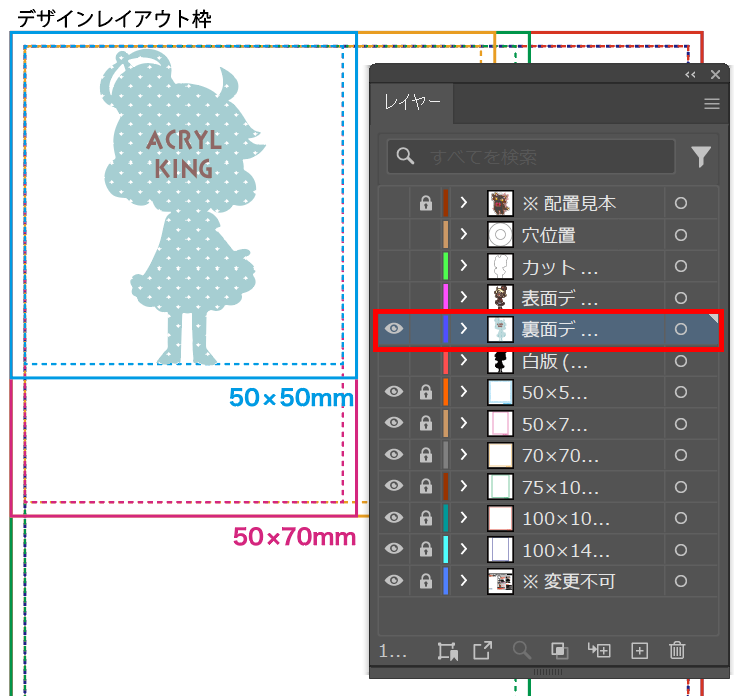Expand the カット layer contents
This screenshot has height=696, width=734.
464,267
